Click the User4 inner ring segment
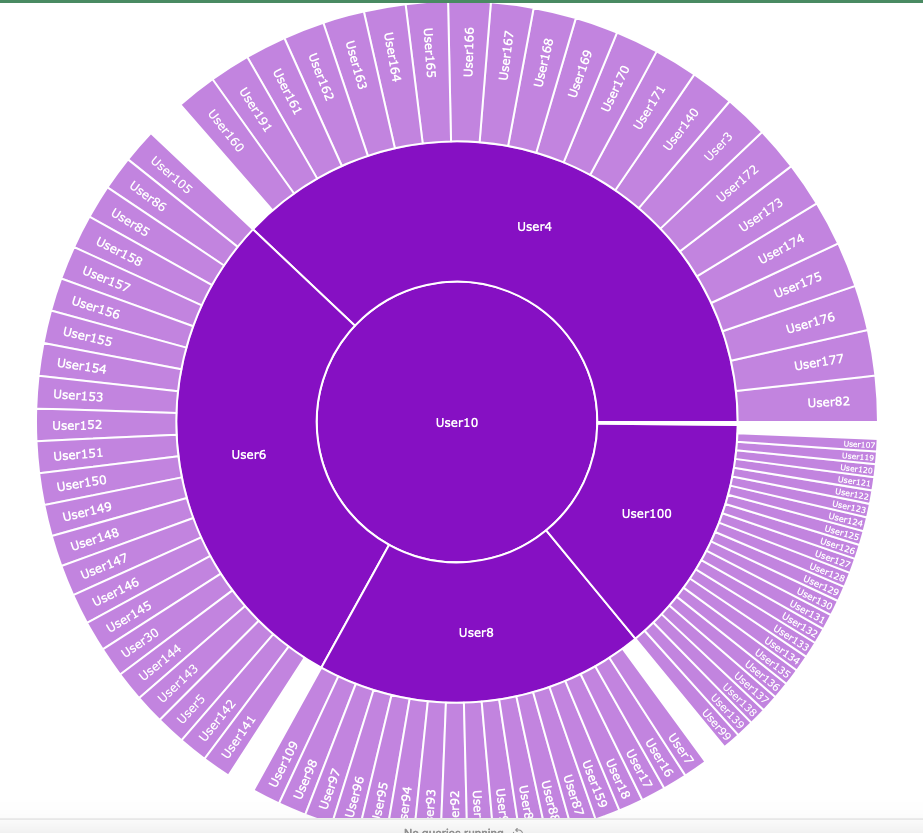The image size is (923, 833). pyautogui.click(x=535, y=227)
